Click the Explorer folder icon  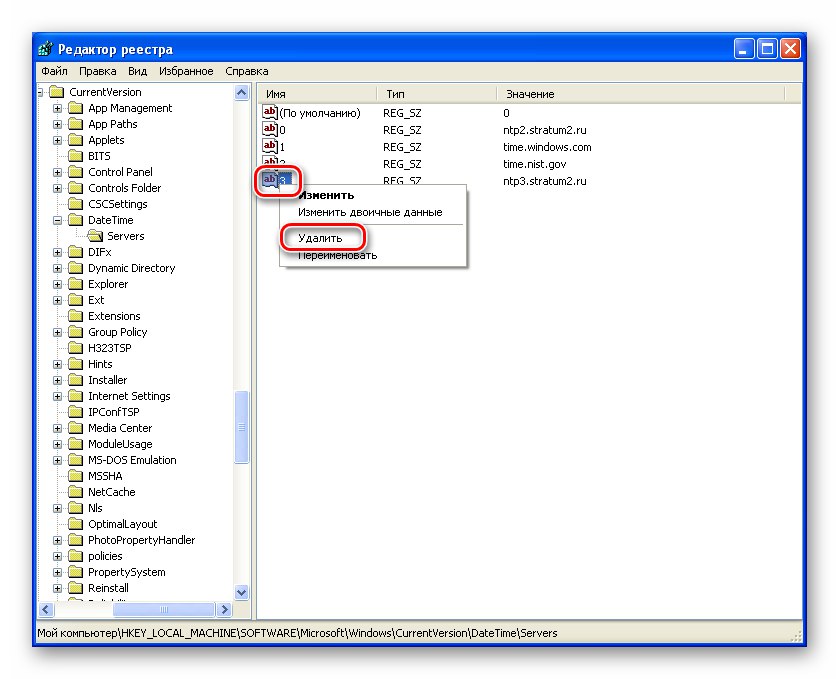tap(75, 284)
